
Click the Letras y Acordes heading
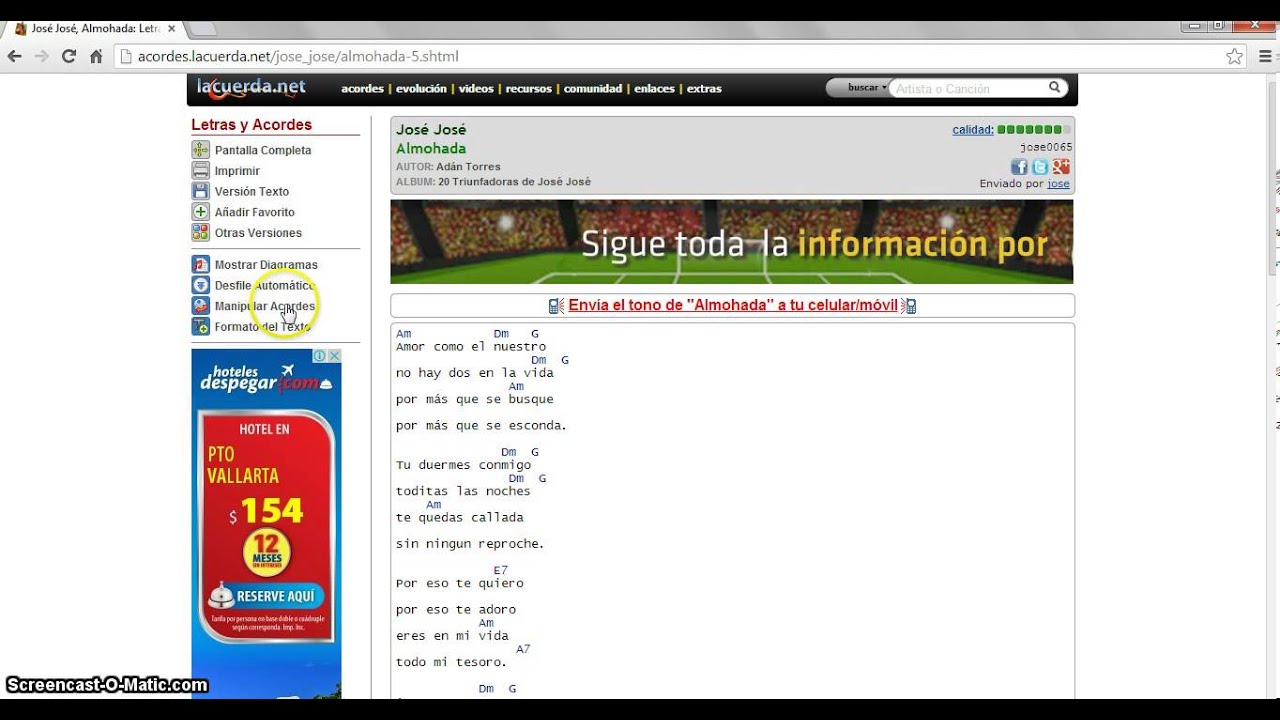tap(252, 125)
